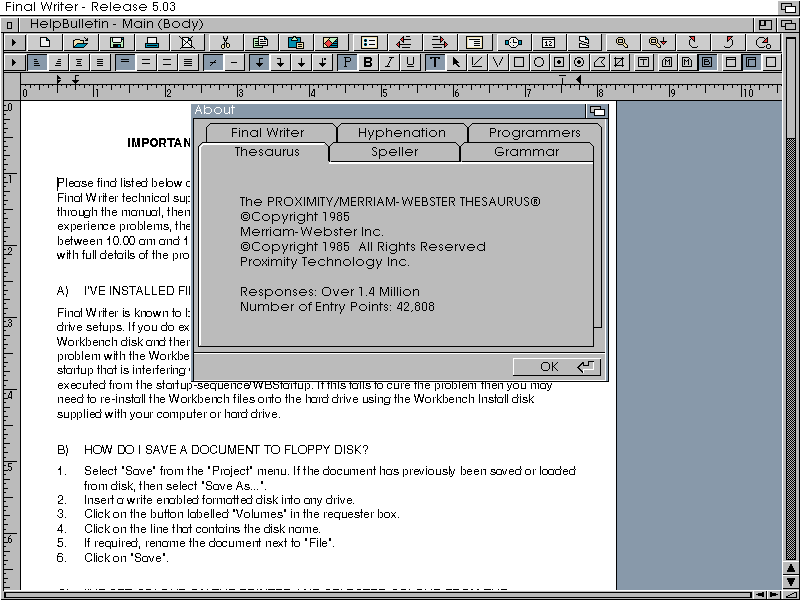Click the circular arrow with dot icon
Screen dimensions: 800x600
(x=764, y=42)
